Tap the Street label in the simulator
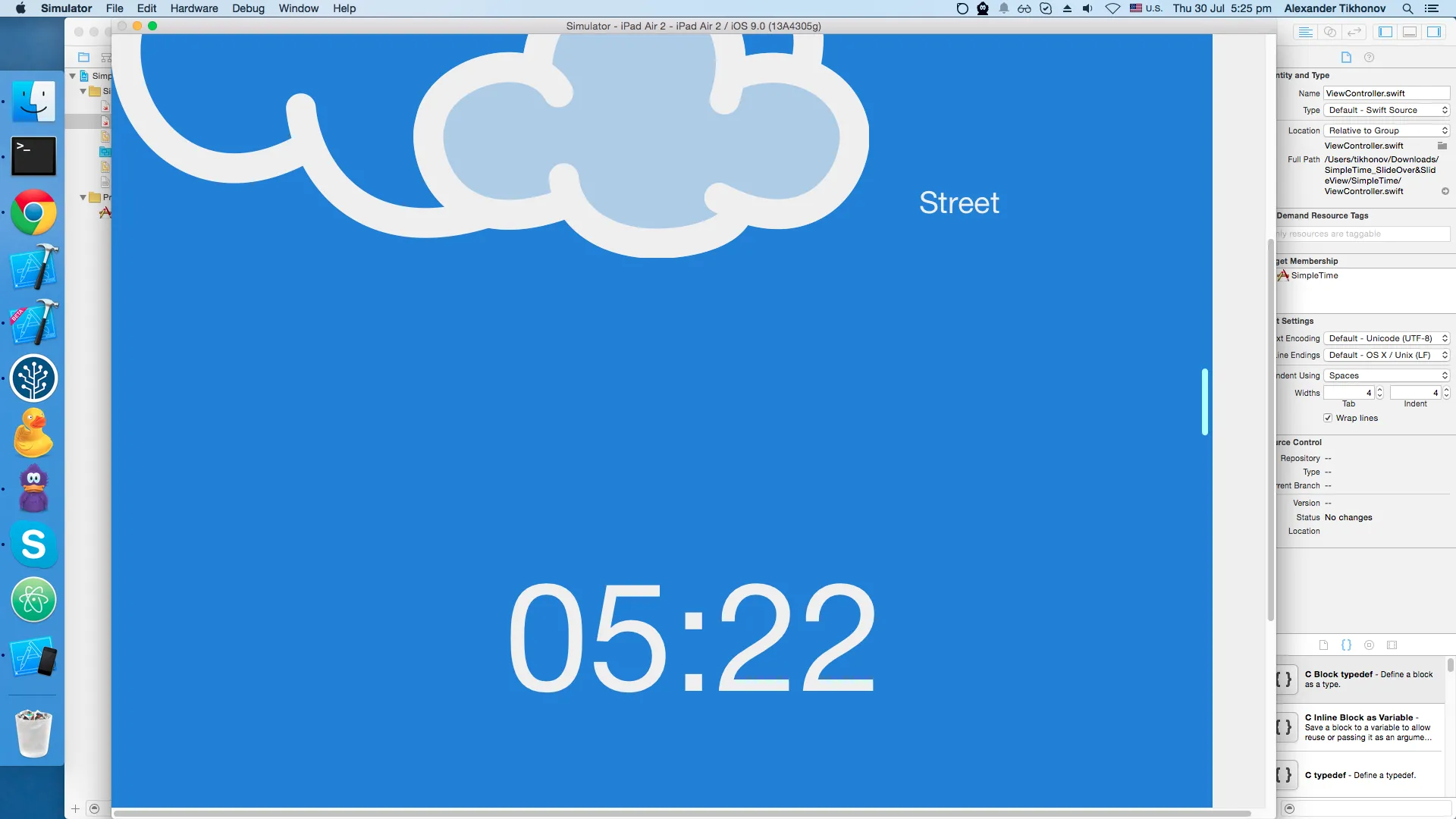The width and height of the screenshot is (1456, 819). pos(959,202)
